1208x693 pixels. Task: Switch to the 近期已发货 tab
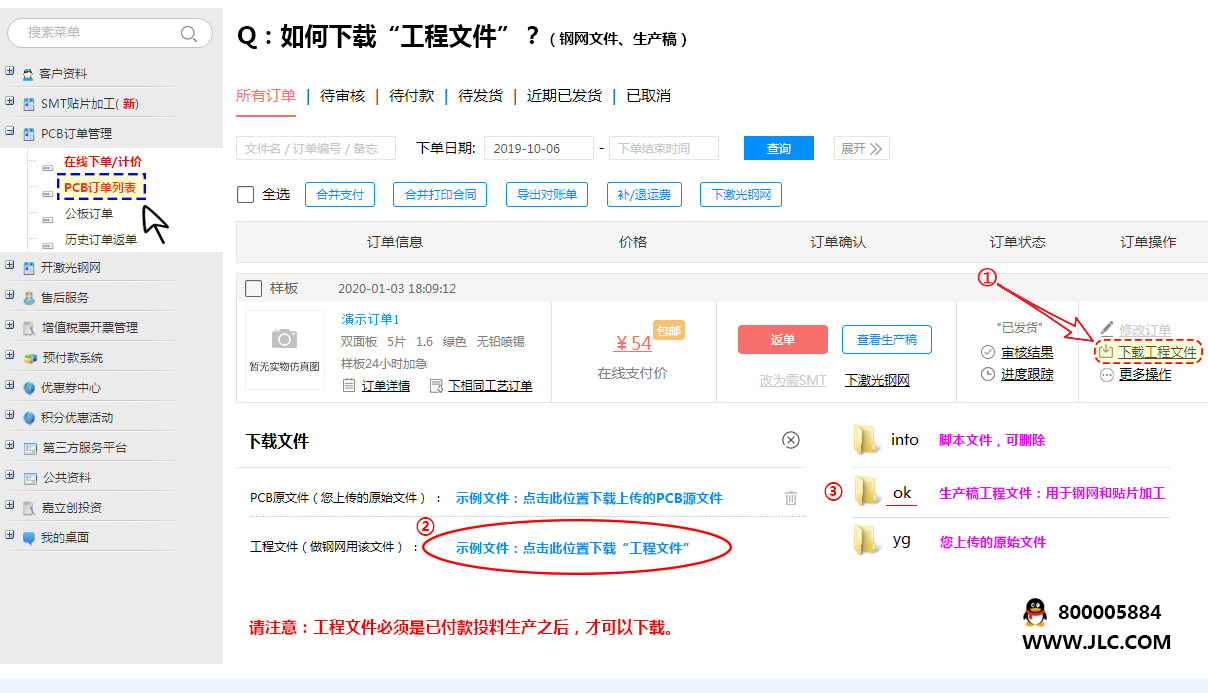(564, 96)
